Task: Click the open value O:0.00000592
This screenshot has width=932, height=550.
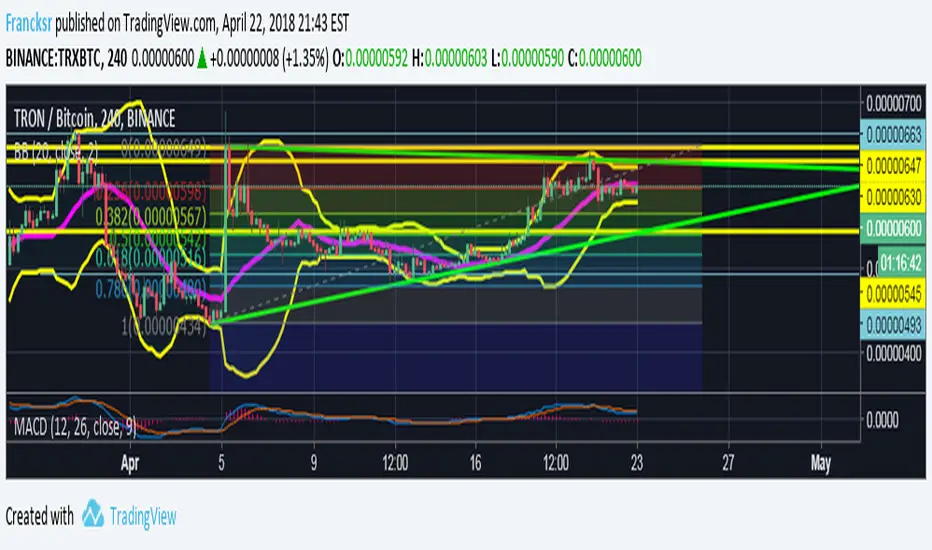Action: coord(370,58)
